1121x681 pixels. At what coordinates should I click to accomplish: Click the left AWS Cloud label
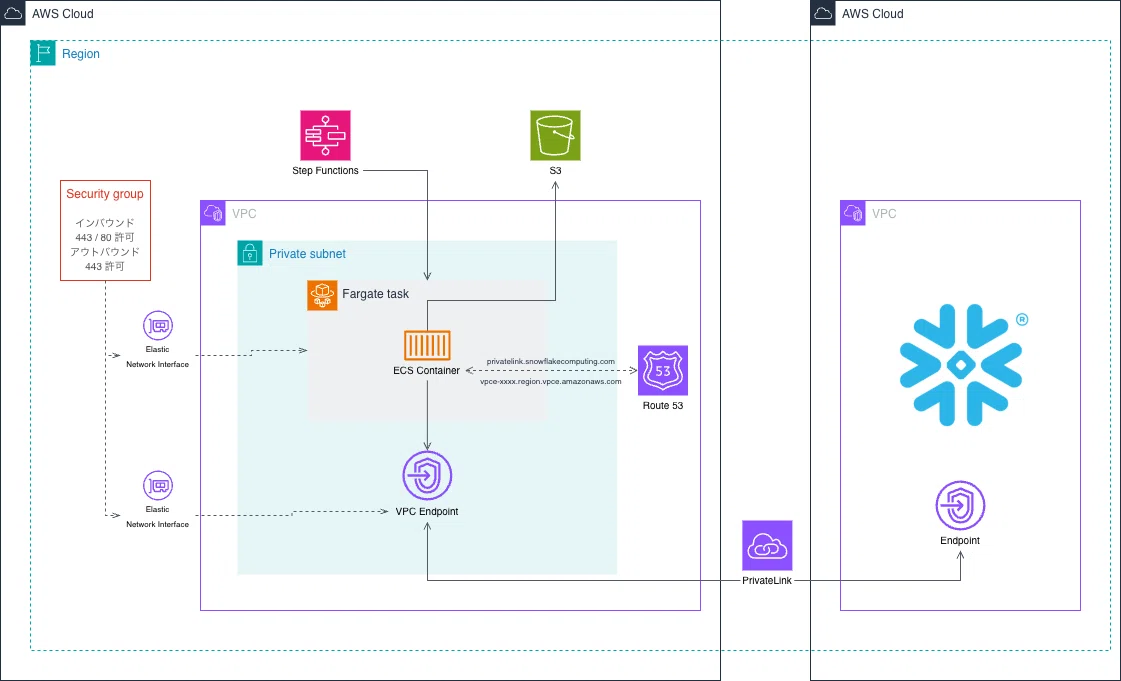coord(63,14)
